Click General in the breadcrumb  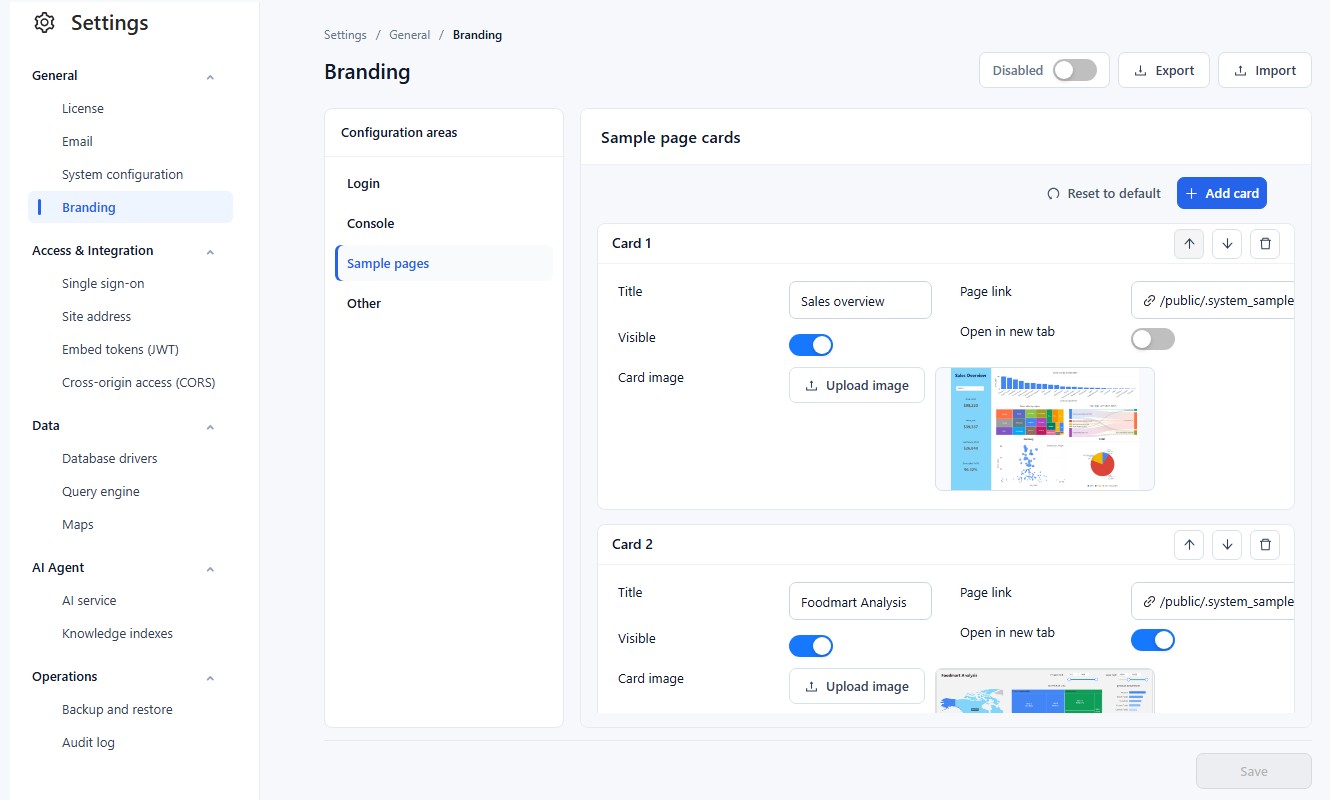click(x=410, y=35)
